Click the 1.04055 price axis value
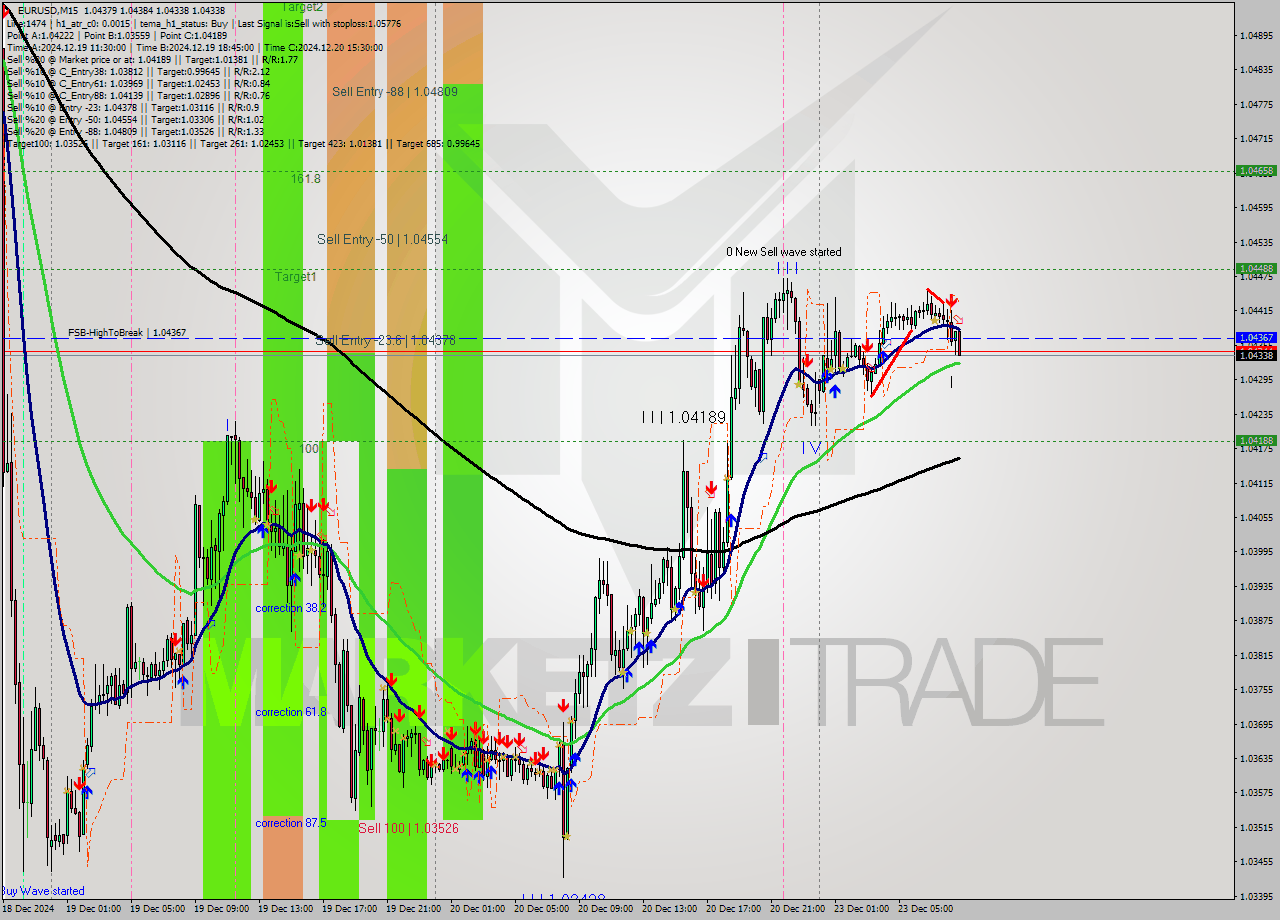1280x920 pixels. click(x=1256, y=518)
